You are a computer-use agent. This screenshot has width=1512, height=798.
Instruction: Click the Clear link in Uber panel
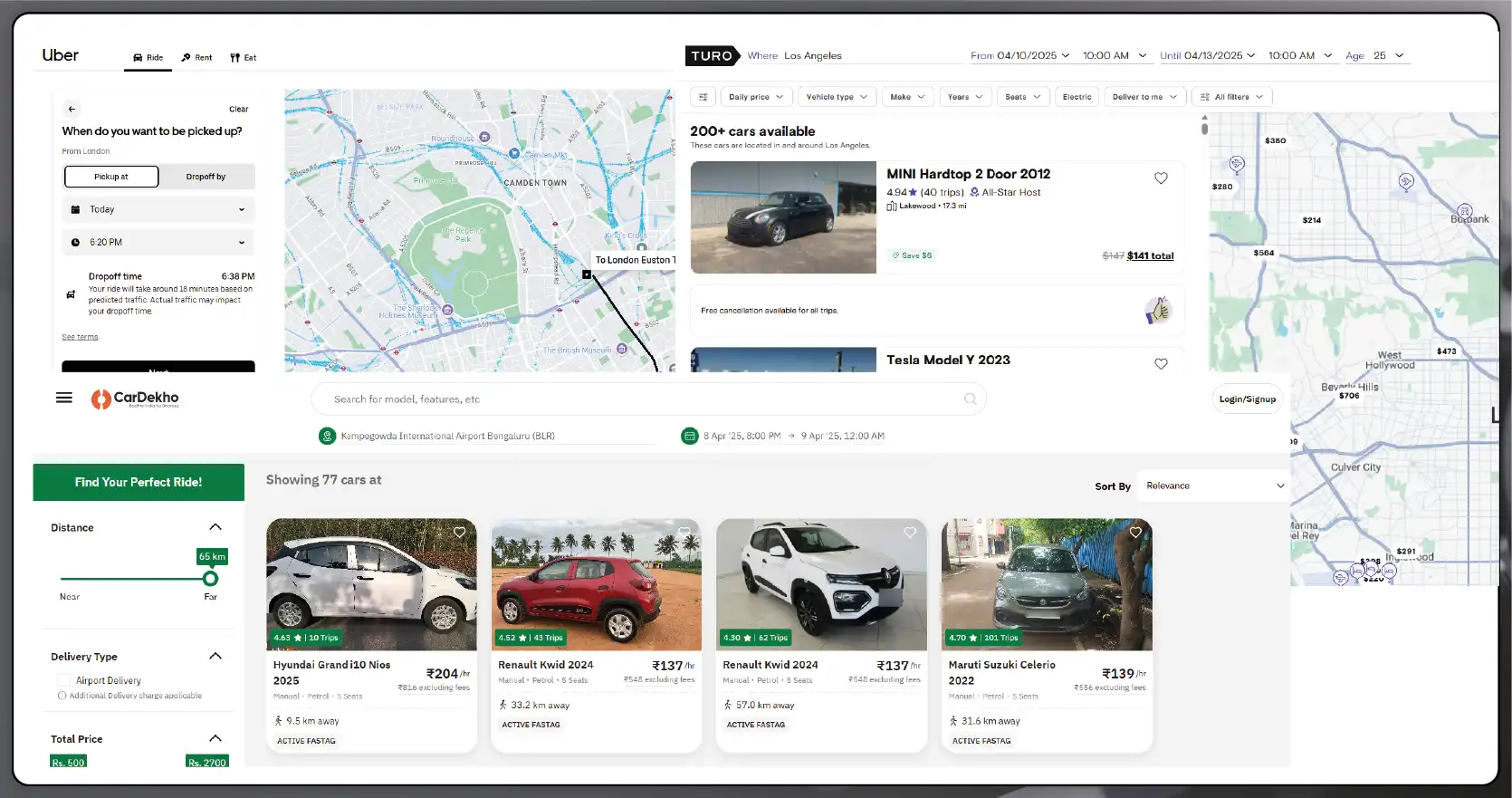point(238,109)
